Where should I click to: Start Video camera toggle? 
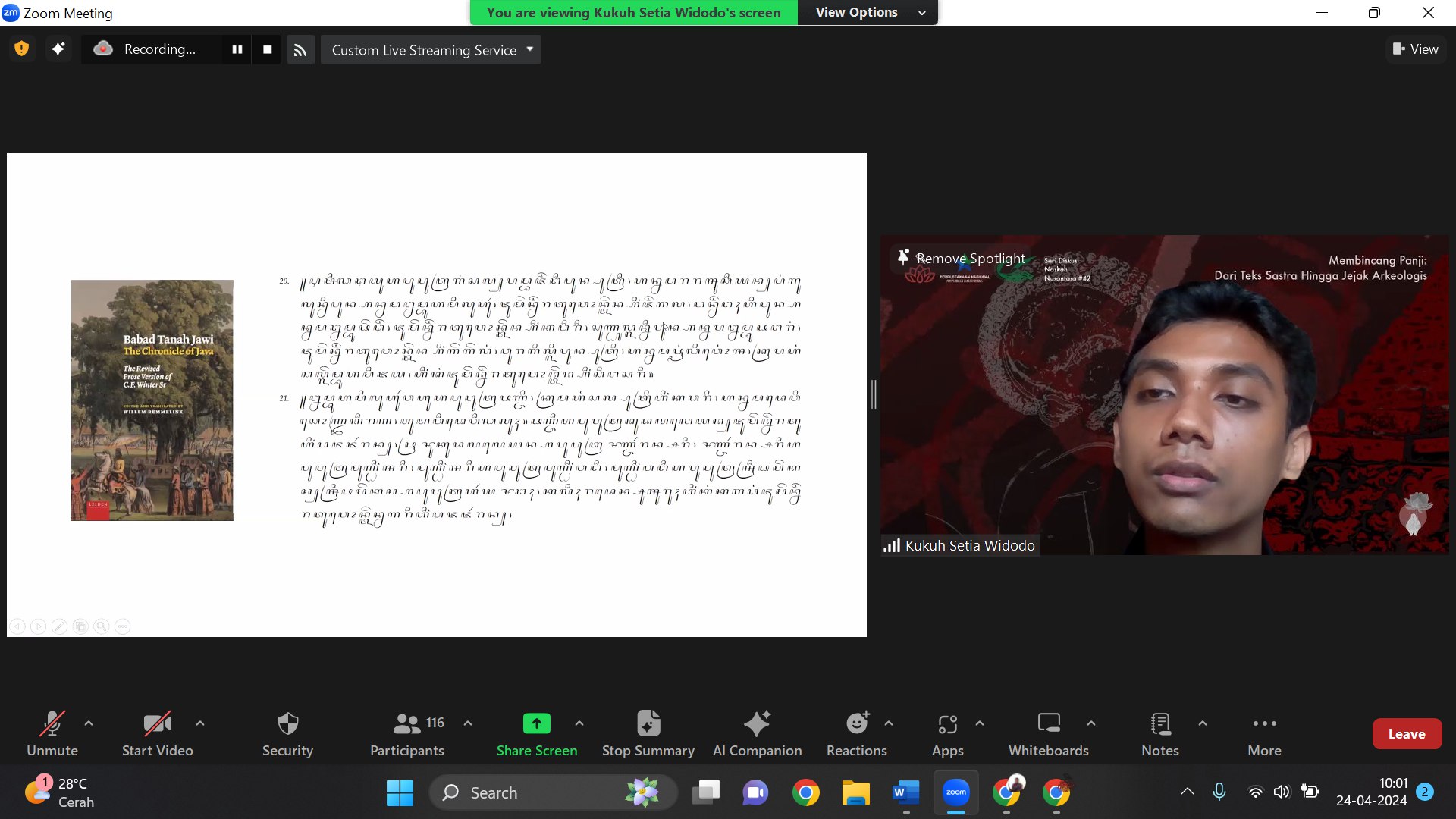click(x=158, y=734)
